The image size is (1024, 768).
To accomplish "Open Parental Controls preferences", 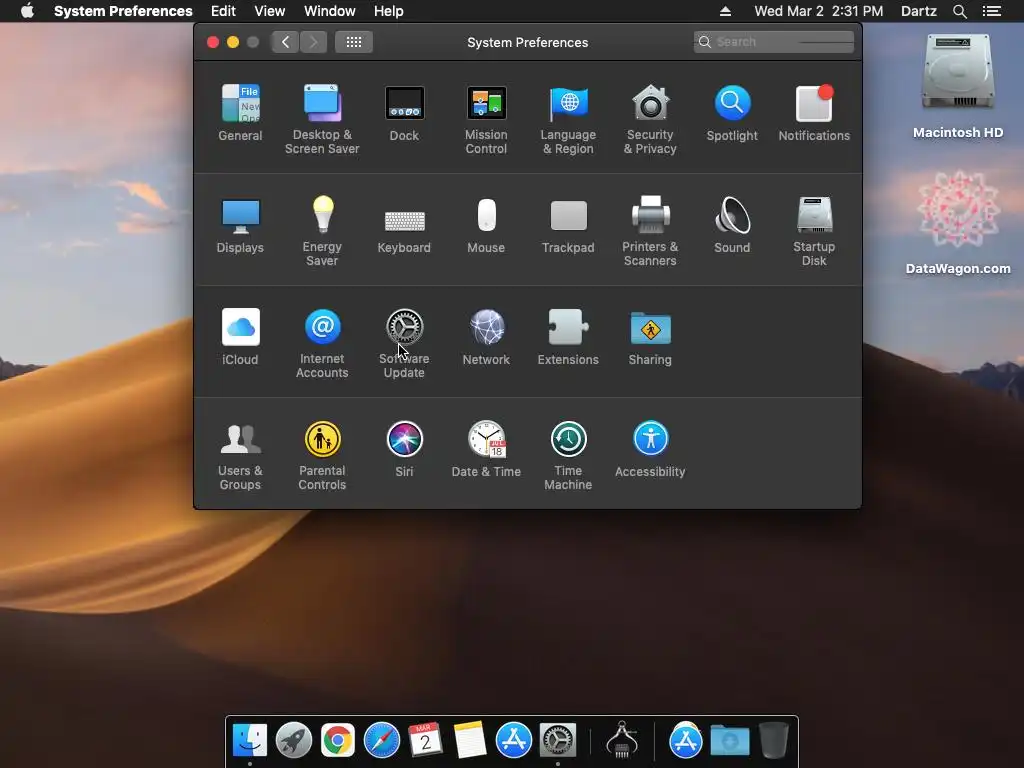I will tap(322, 455).
